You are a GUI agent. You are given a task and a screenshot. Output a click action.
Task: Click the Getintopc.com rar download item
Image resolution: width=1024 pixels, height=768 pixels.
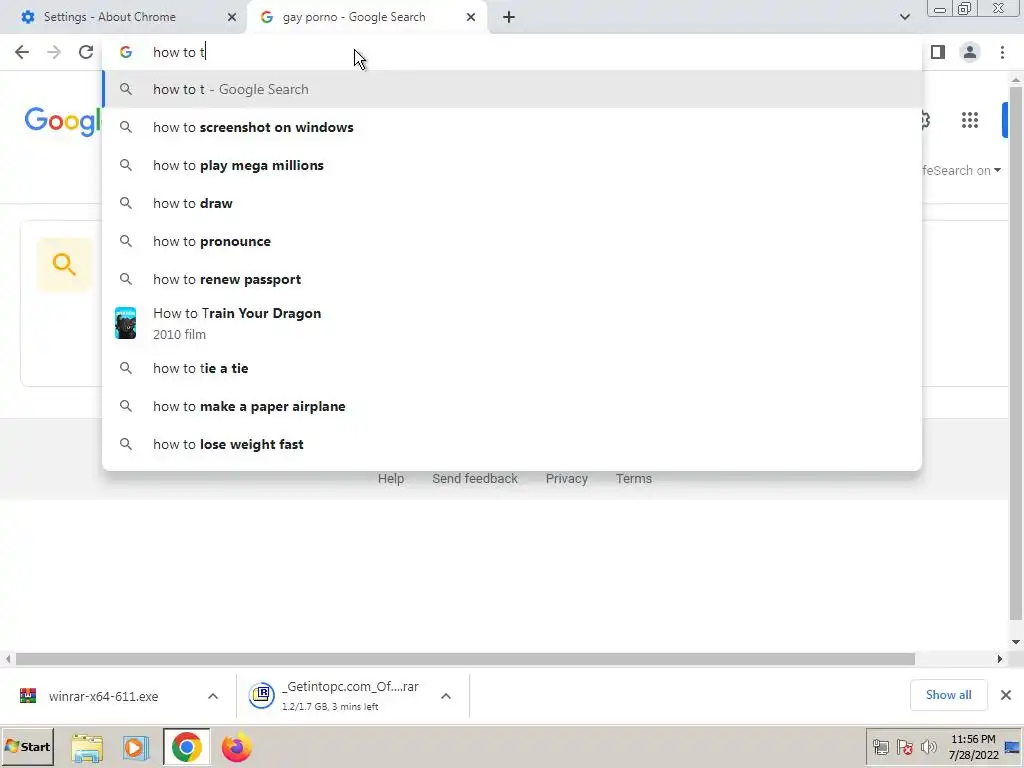click(x=338, y=696)
